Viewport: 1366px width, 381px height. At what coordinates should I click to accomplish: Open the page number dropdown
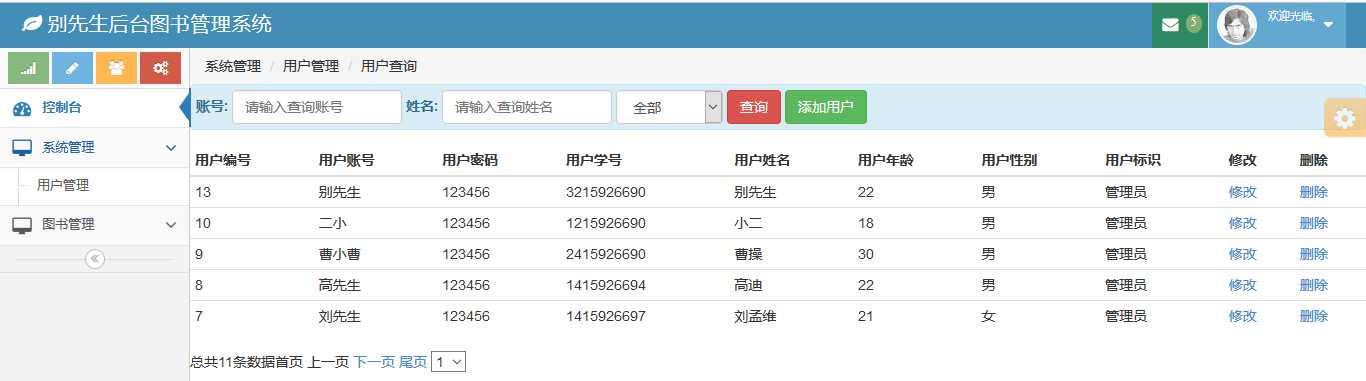point(448,362)
